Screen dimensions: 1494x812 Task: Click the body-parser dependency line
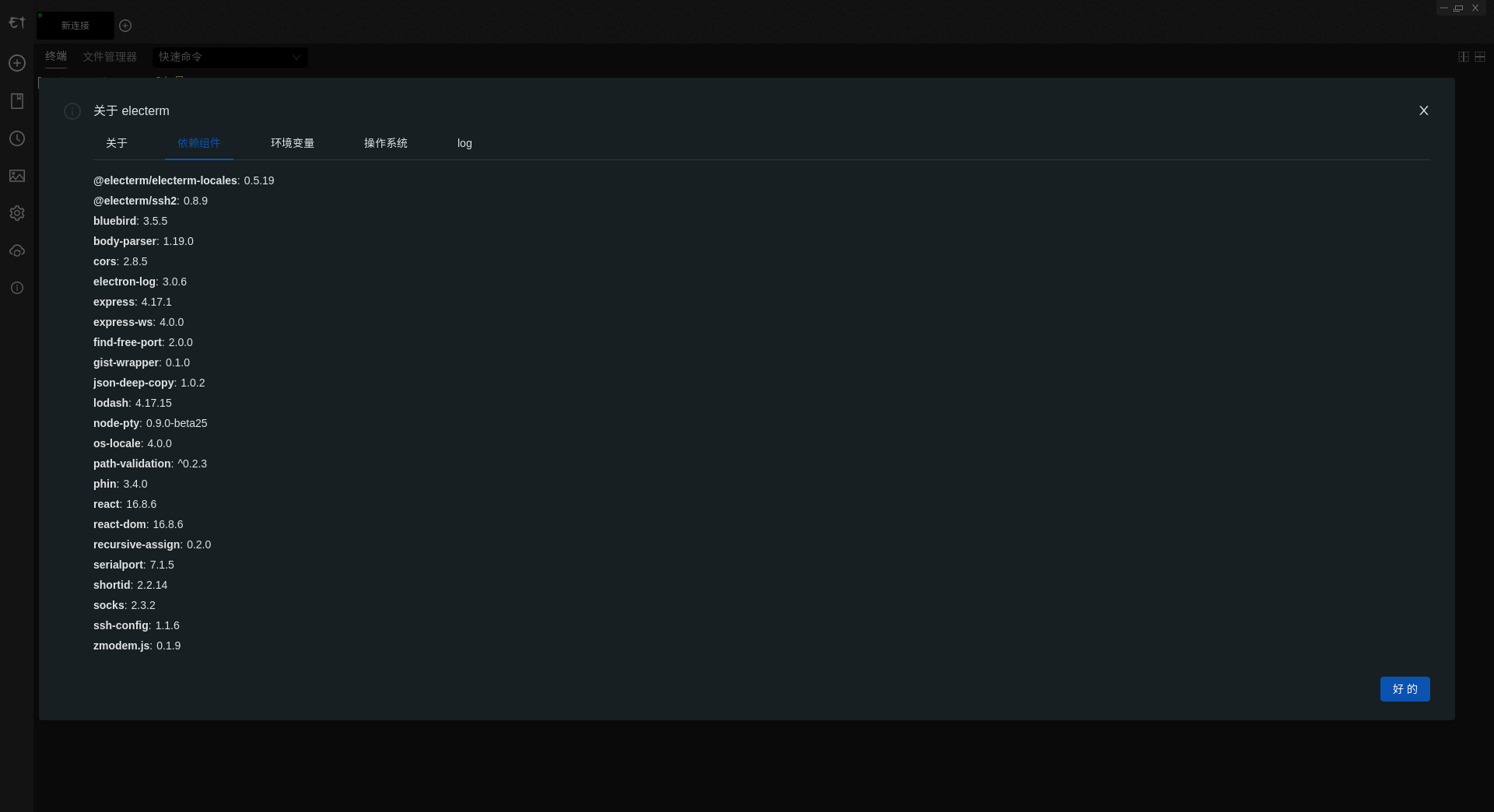point(143,241)
